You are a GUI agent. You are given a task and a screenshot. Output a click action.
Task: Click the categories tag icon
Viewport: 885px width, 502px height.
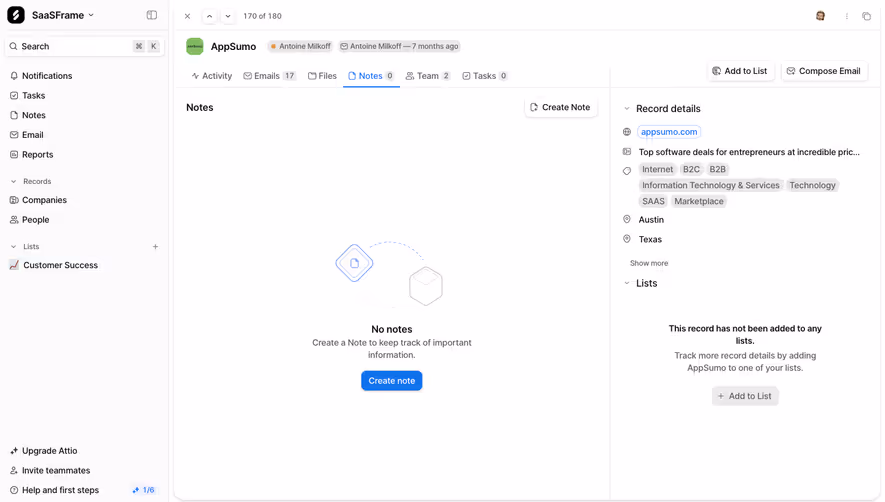coord(626,171)
